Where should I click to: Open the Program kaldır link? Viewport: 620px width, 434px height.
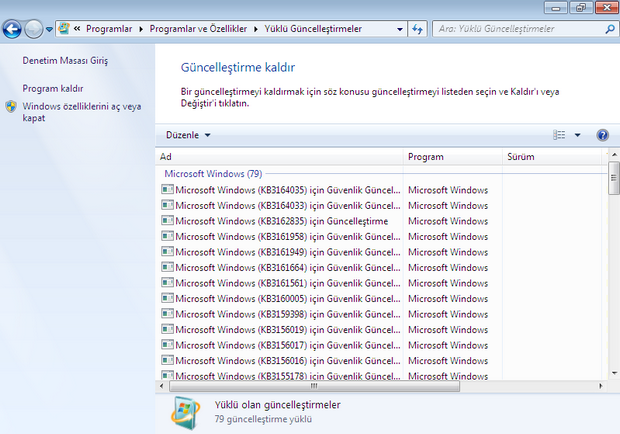pyautogui.click(x=53, y=88)
